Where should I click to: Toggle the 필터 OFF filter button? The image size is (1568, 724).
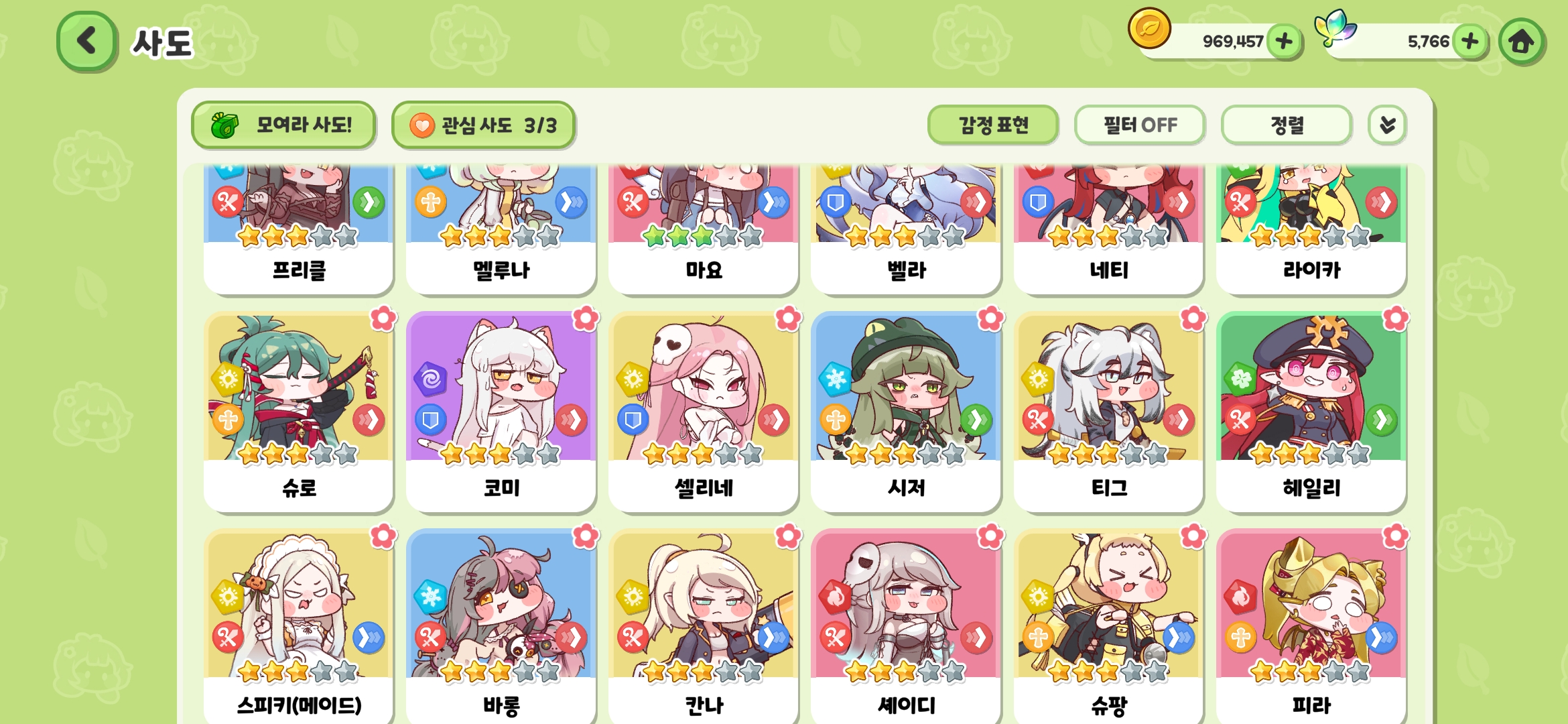click(1140, 125)
